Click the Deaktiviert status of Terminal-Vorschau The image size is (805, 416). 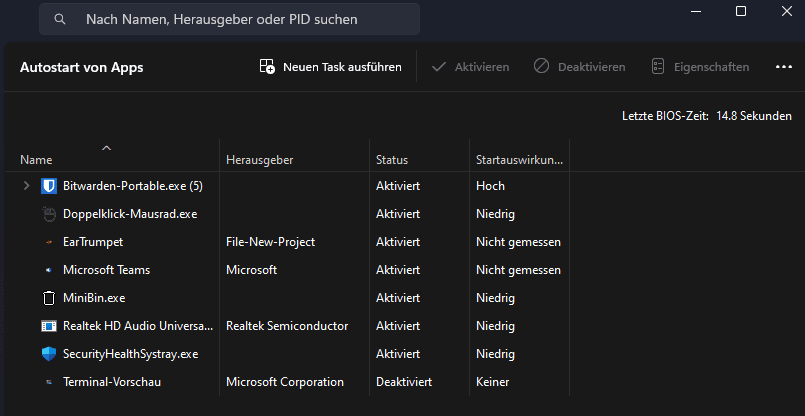(404, 382)
